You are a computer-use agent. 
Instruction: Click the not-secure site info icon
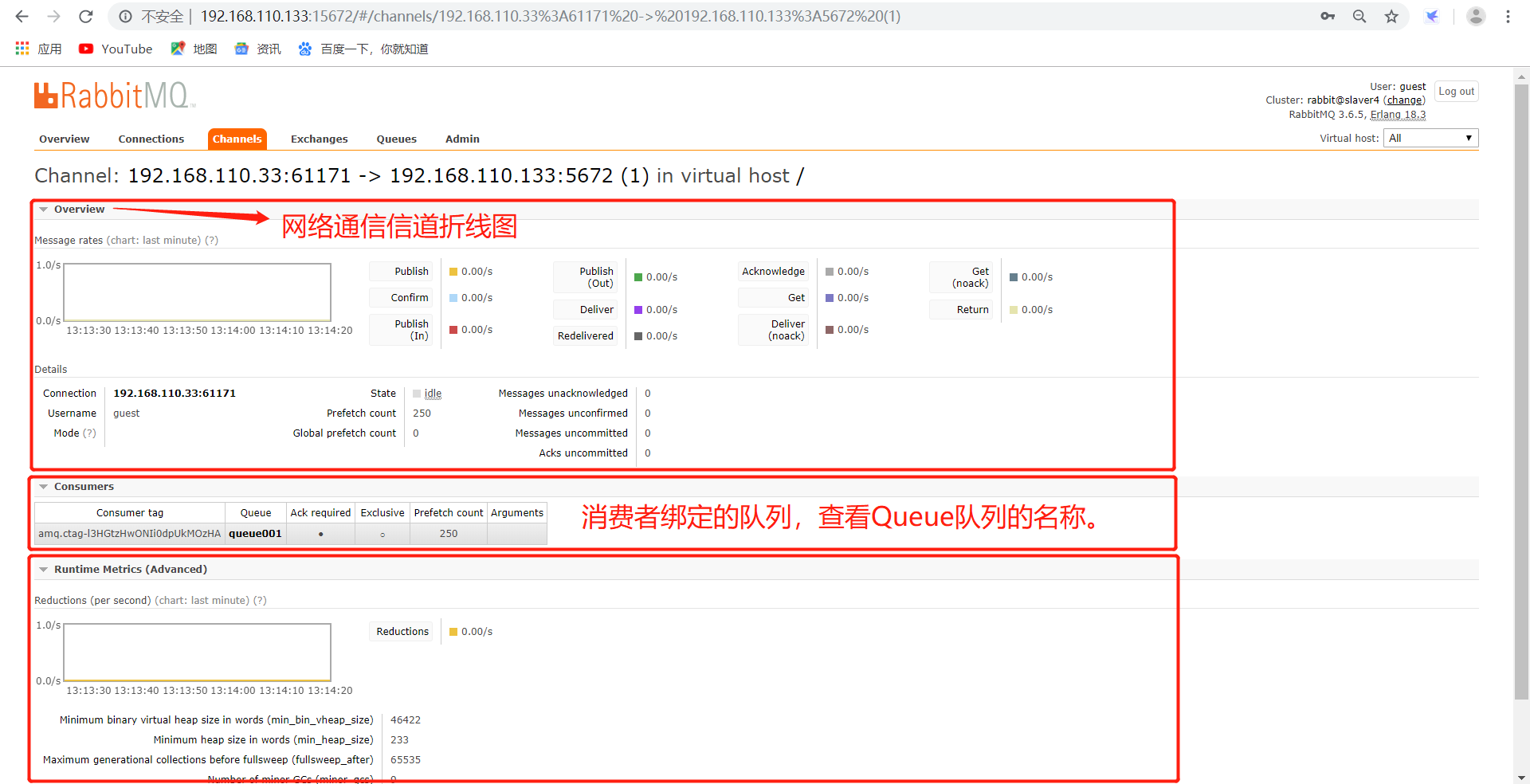[125, 16]
